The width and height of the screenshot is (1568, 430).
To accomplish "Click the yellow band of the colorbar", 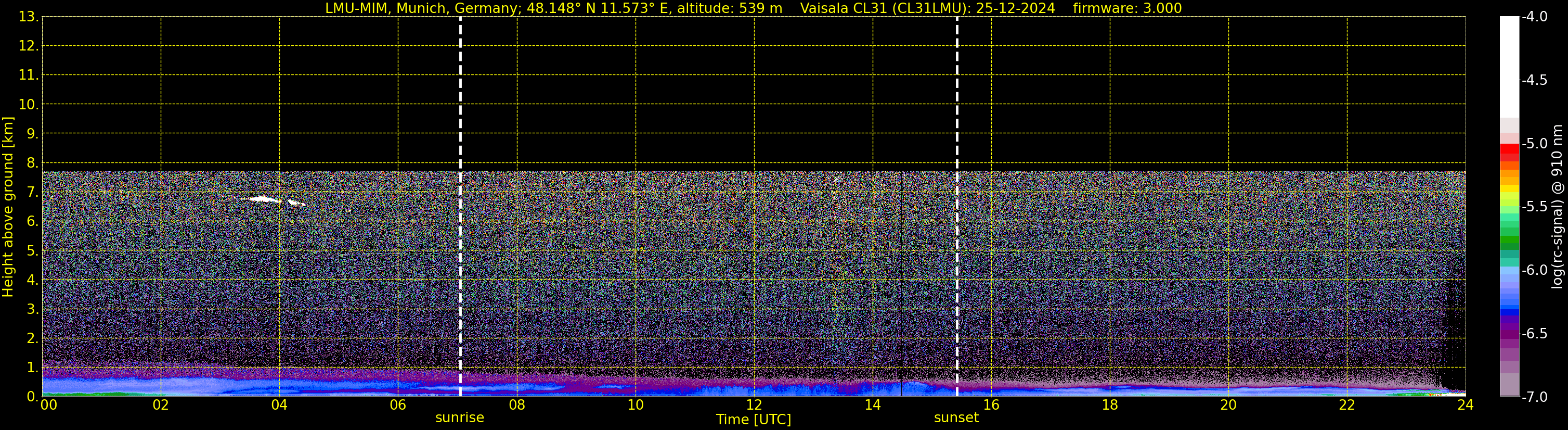I will pyautogui.click(x=1509, y=188).
